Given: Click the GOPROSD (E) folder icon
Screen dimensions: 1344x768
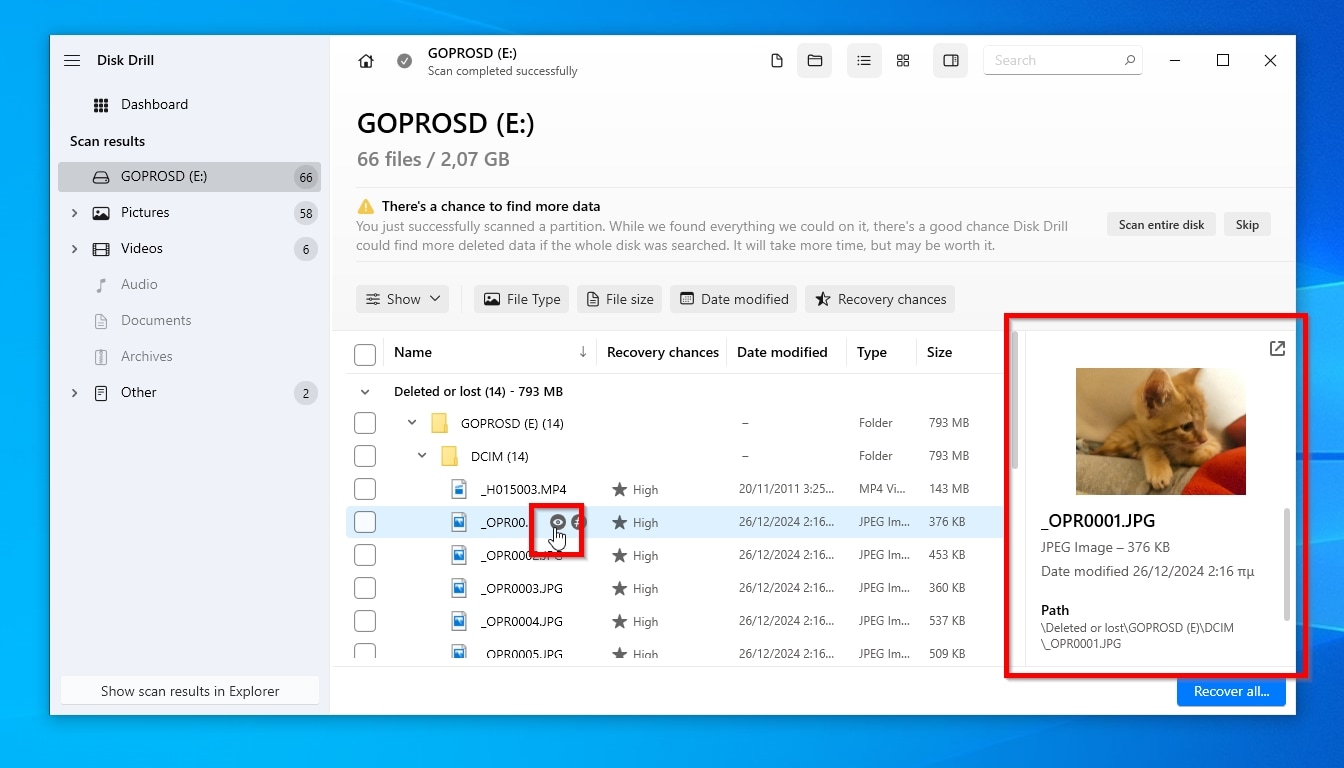Looking at the screenshot, I should pos(439,423).
